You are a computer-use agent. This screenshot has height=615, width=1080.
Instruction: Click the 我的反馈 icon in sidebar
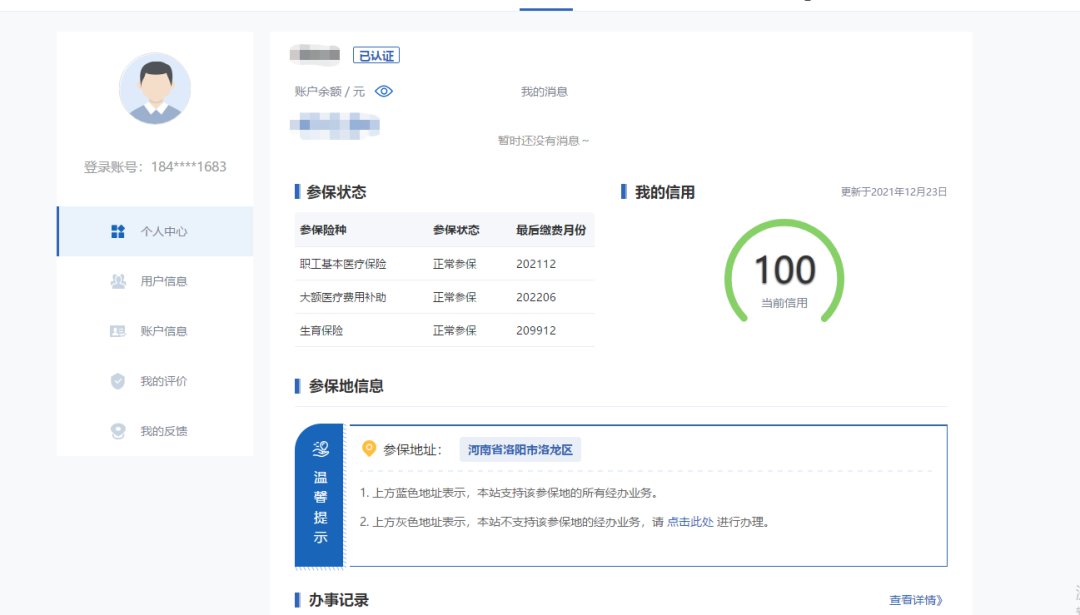click(x=117, y=431)
